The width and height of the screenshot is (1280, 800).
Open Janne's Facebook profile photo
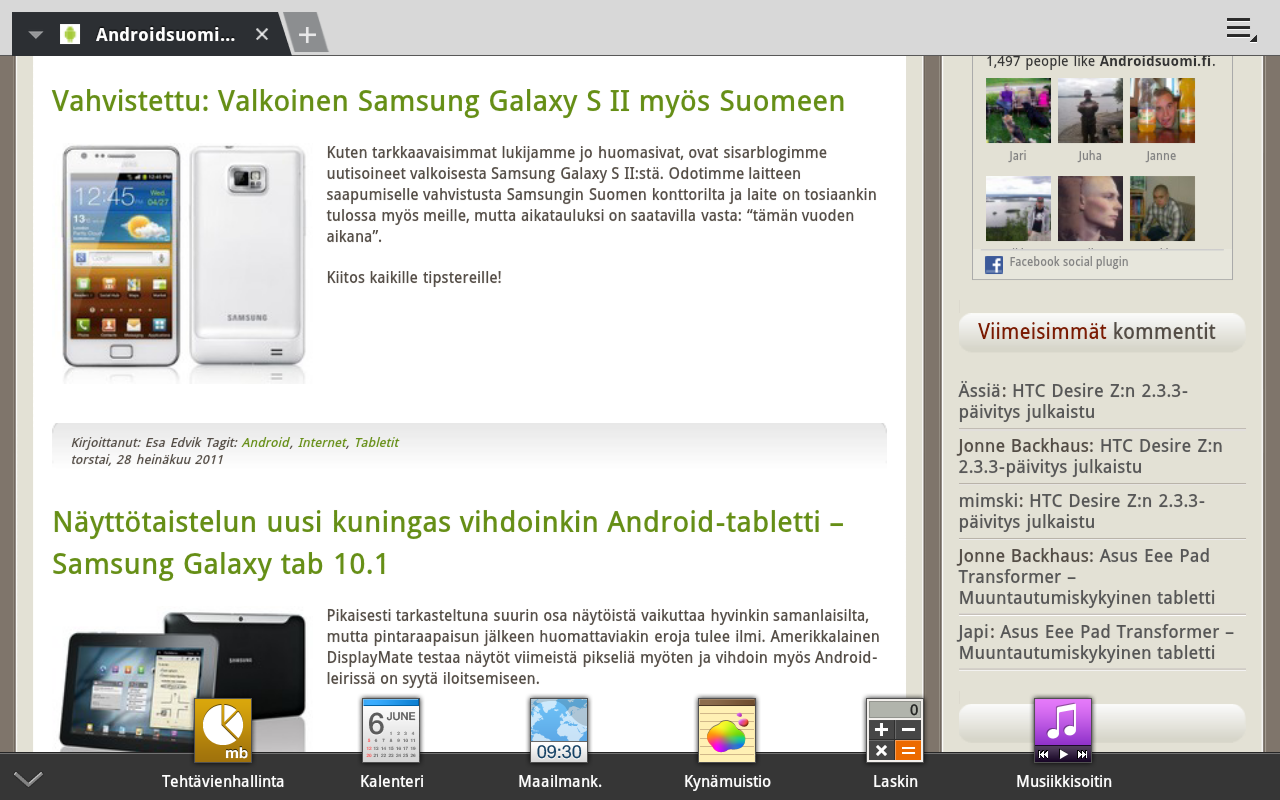pos(1162,111)
